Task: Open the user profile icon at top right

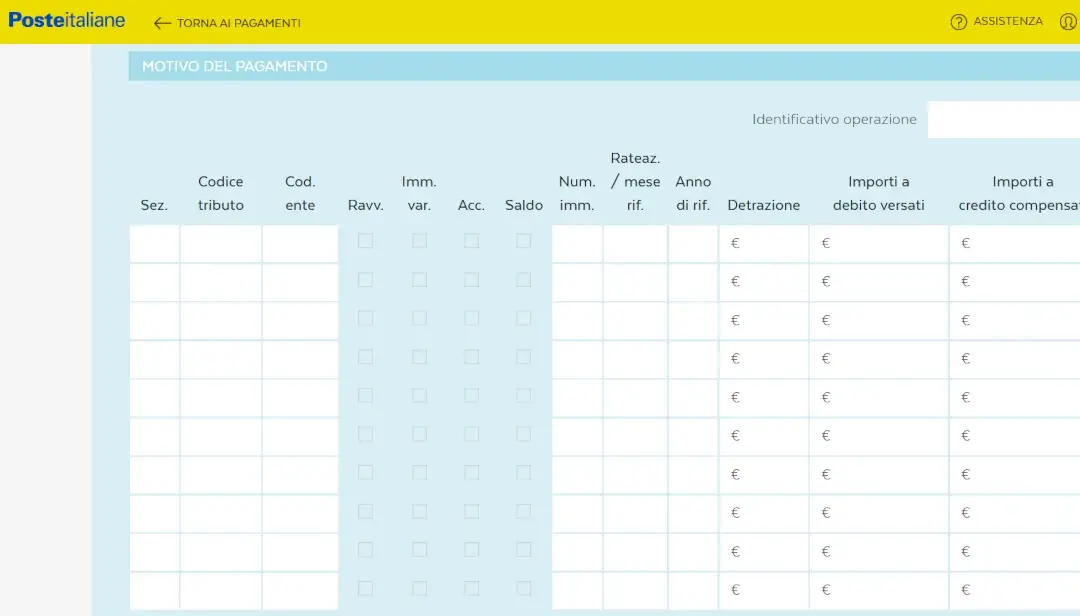Action: coord(1069,22)
